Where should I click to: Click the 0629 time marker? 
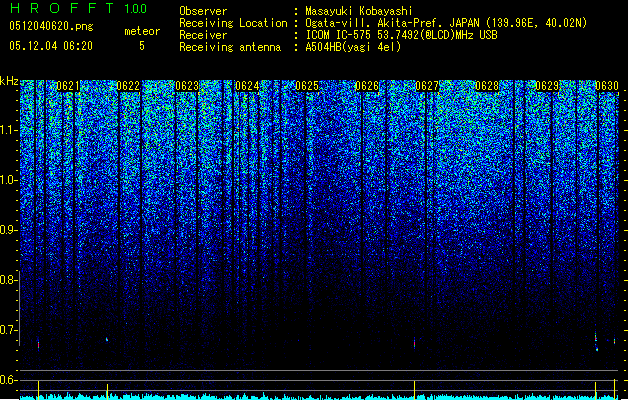547,86
